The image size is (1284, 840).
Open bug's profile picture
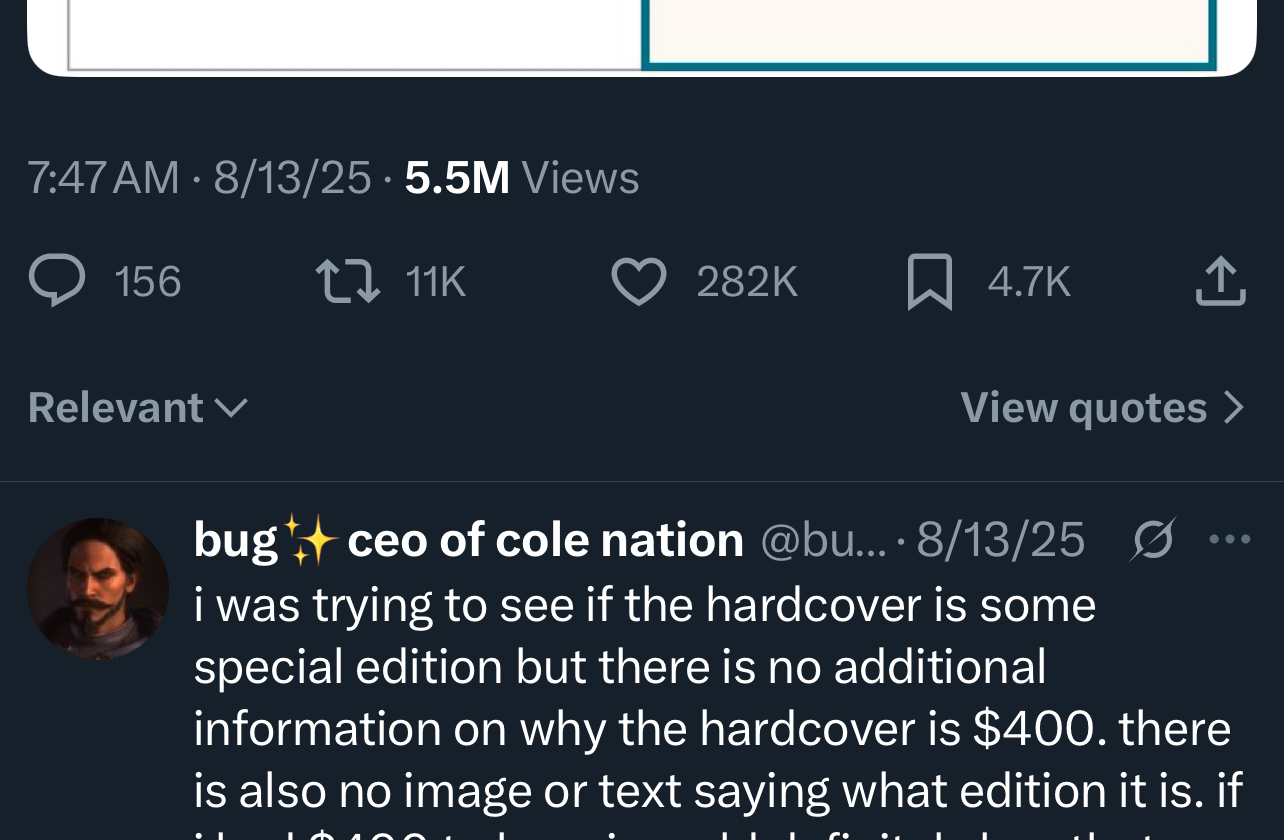(x=98, y=588)
